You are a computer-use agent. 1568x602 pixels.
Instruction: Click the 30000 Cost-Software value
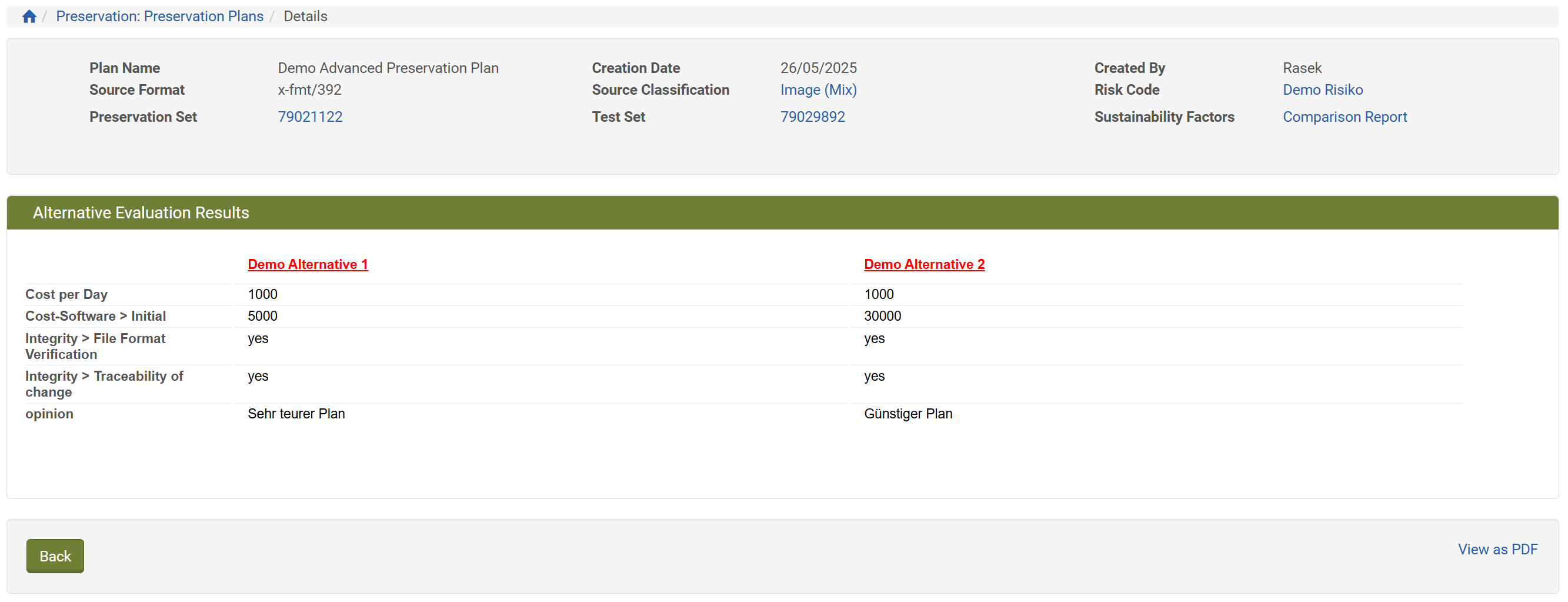882,315
